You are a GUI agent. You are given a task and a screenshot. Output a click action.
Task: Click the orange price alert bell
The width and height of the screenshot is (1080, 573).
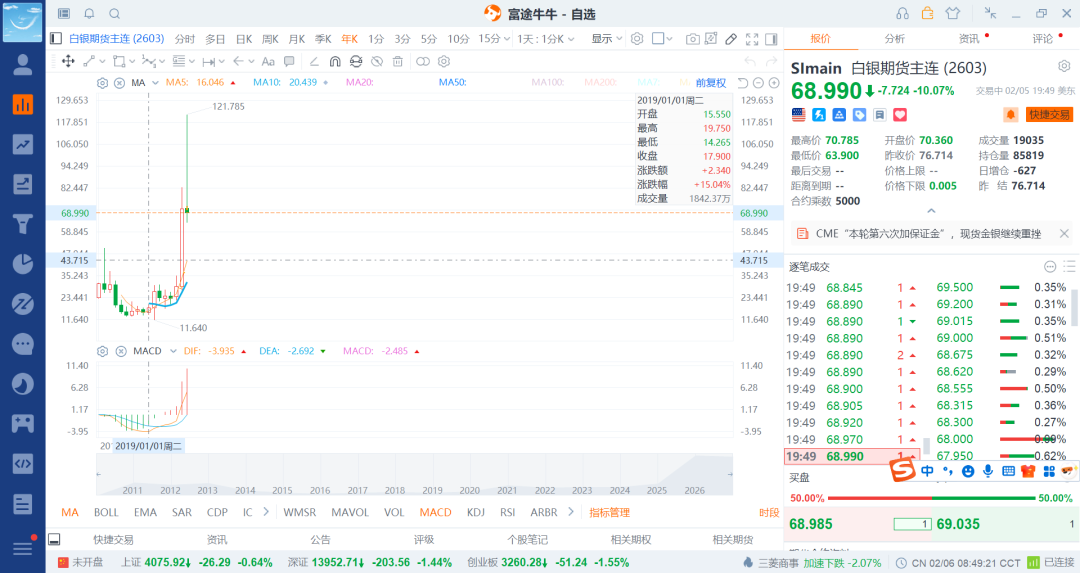pyautogui.click(x=1010, y=114)
